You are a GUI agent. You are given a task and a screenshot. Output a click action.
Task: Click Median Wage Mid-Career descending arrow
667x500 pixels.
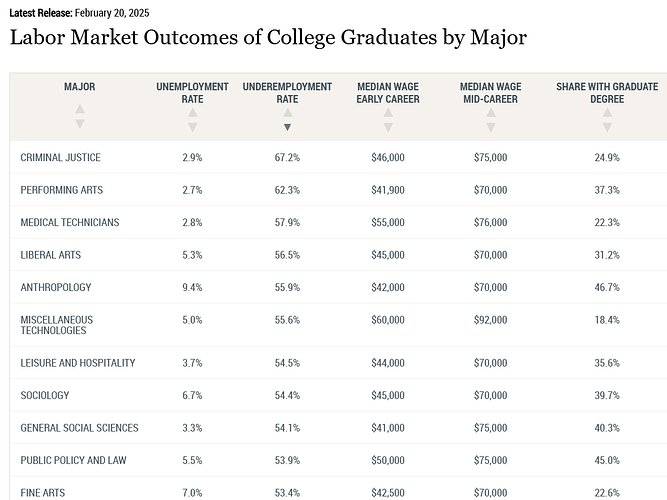click(490, 127)
